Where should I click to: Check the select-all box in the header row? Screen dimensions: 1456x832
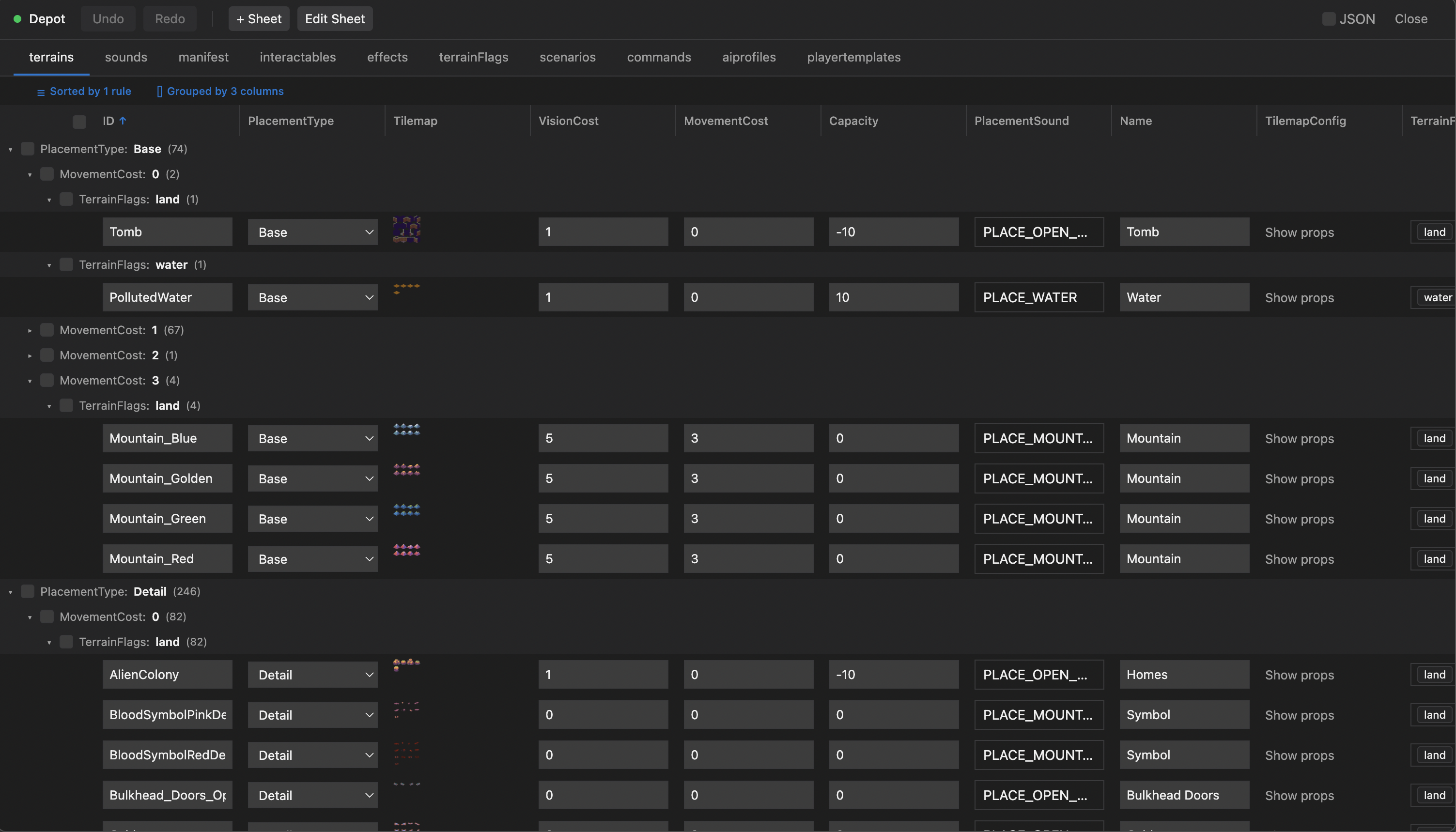[x=79, y=121]
